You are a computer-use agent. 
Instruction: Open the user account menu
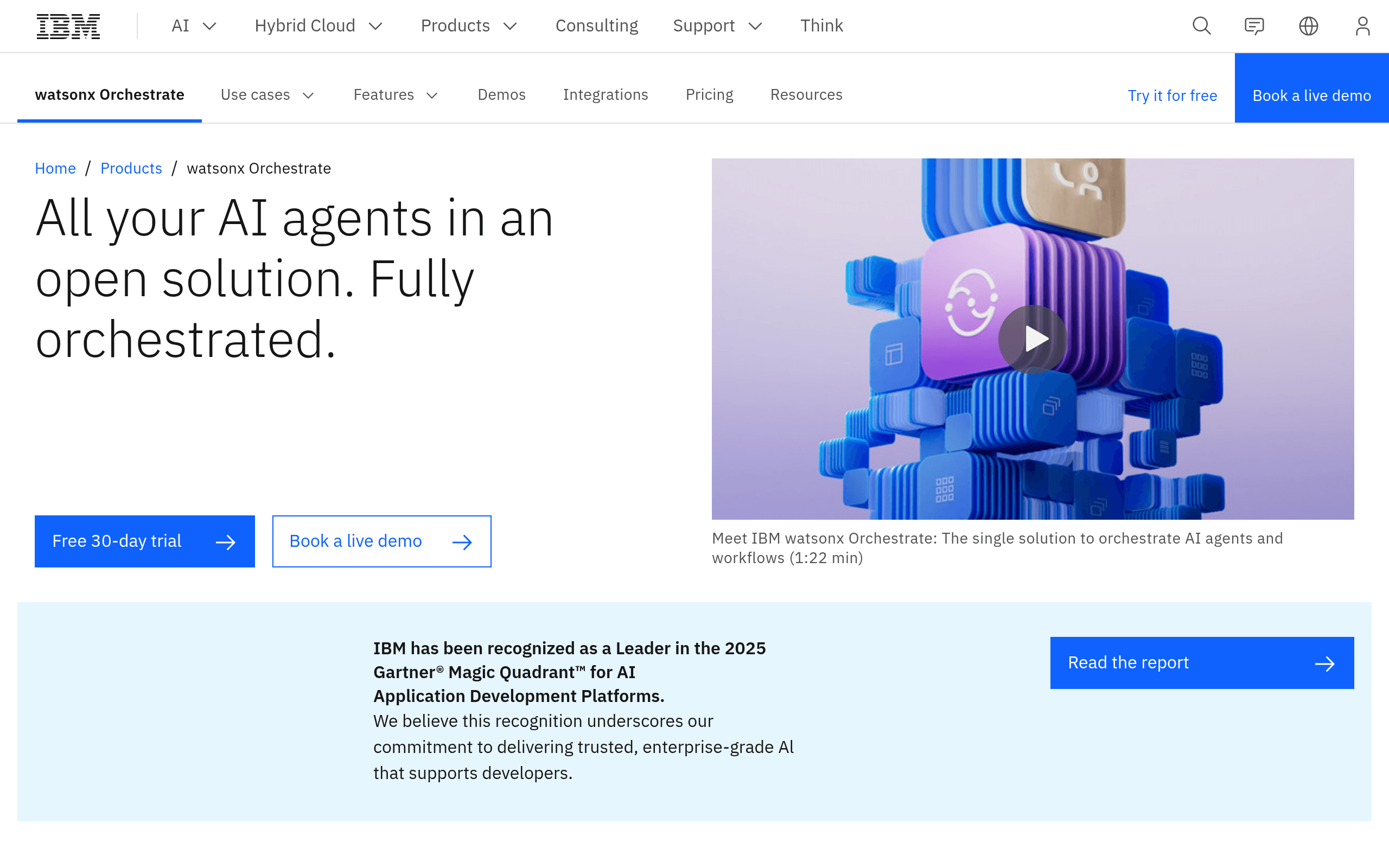click(x=1363, y=26)
